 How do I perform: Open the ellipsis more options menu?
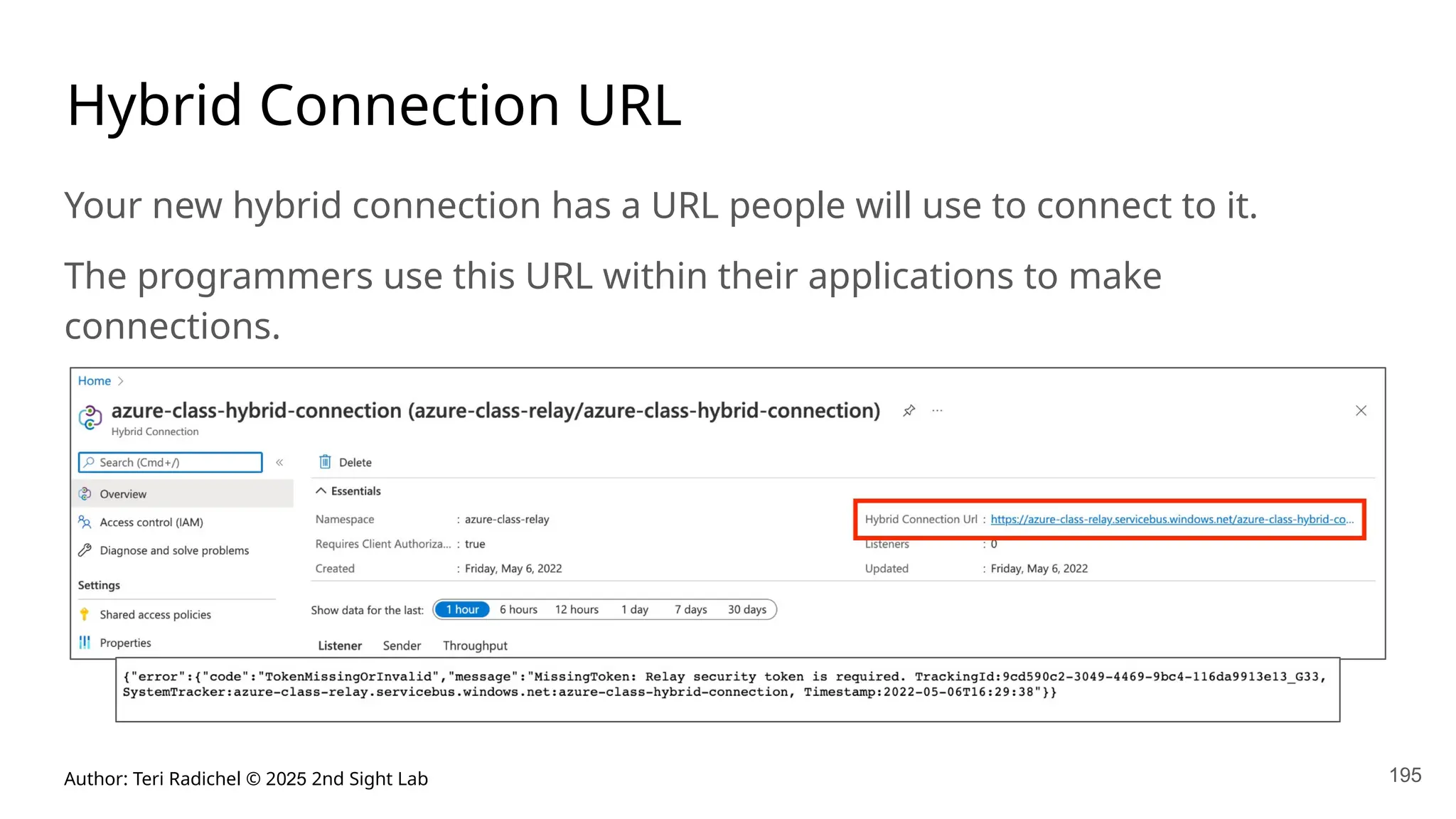[x=937, y=411]
